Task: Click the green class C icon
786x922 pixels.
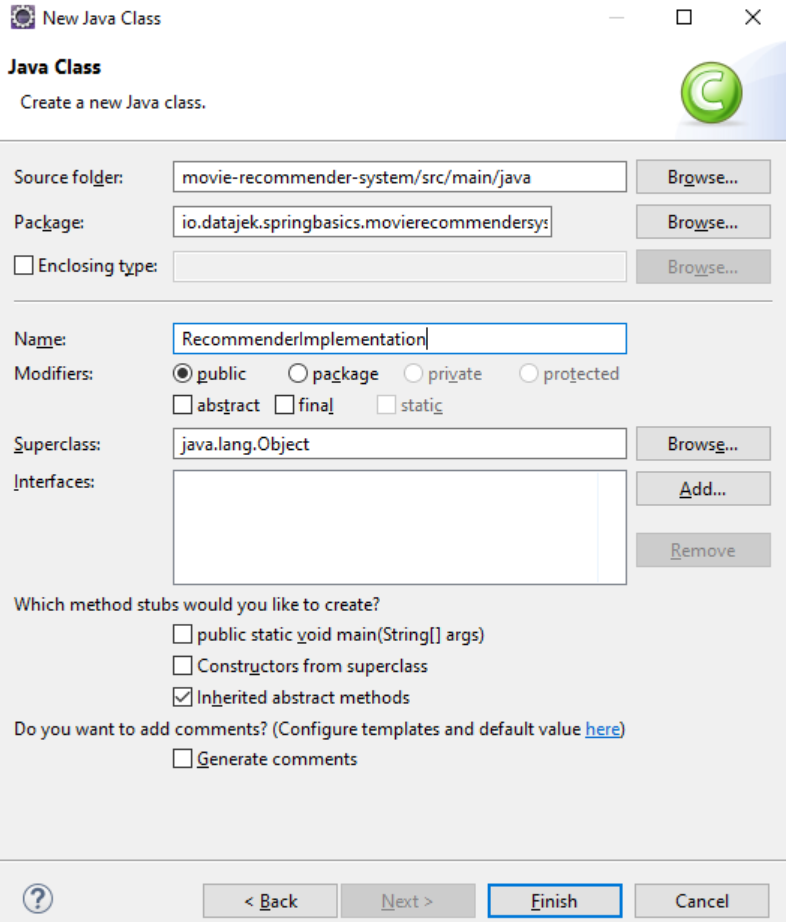Action: click(711, 93)
